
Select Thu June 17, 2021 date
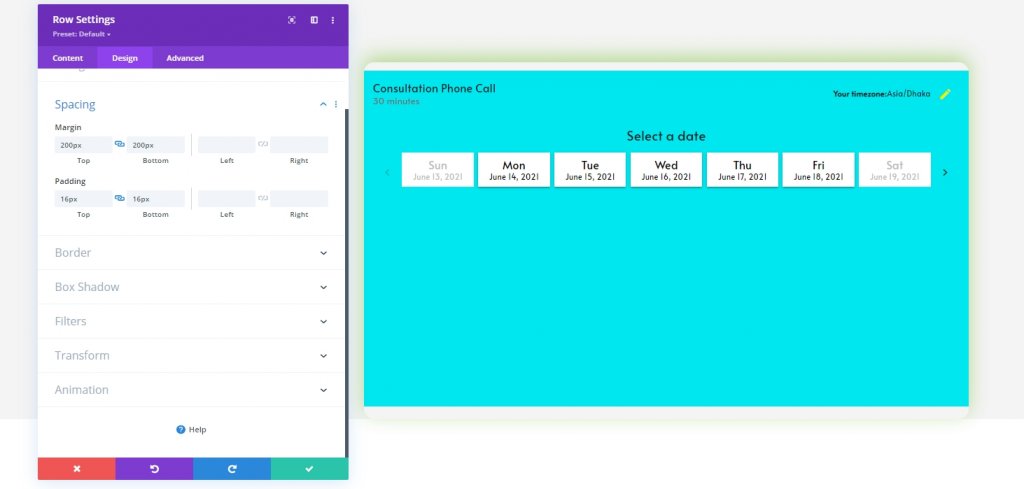click(x=743, y=170)
